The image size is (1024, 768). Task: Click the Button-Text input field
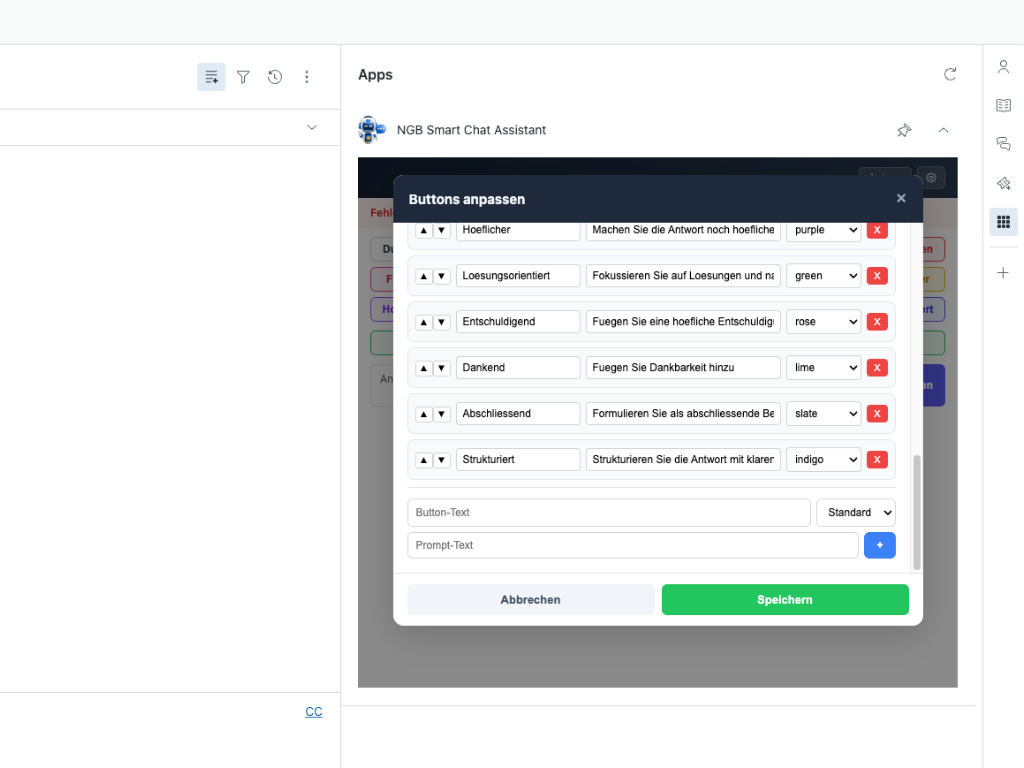point(608,512)
